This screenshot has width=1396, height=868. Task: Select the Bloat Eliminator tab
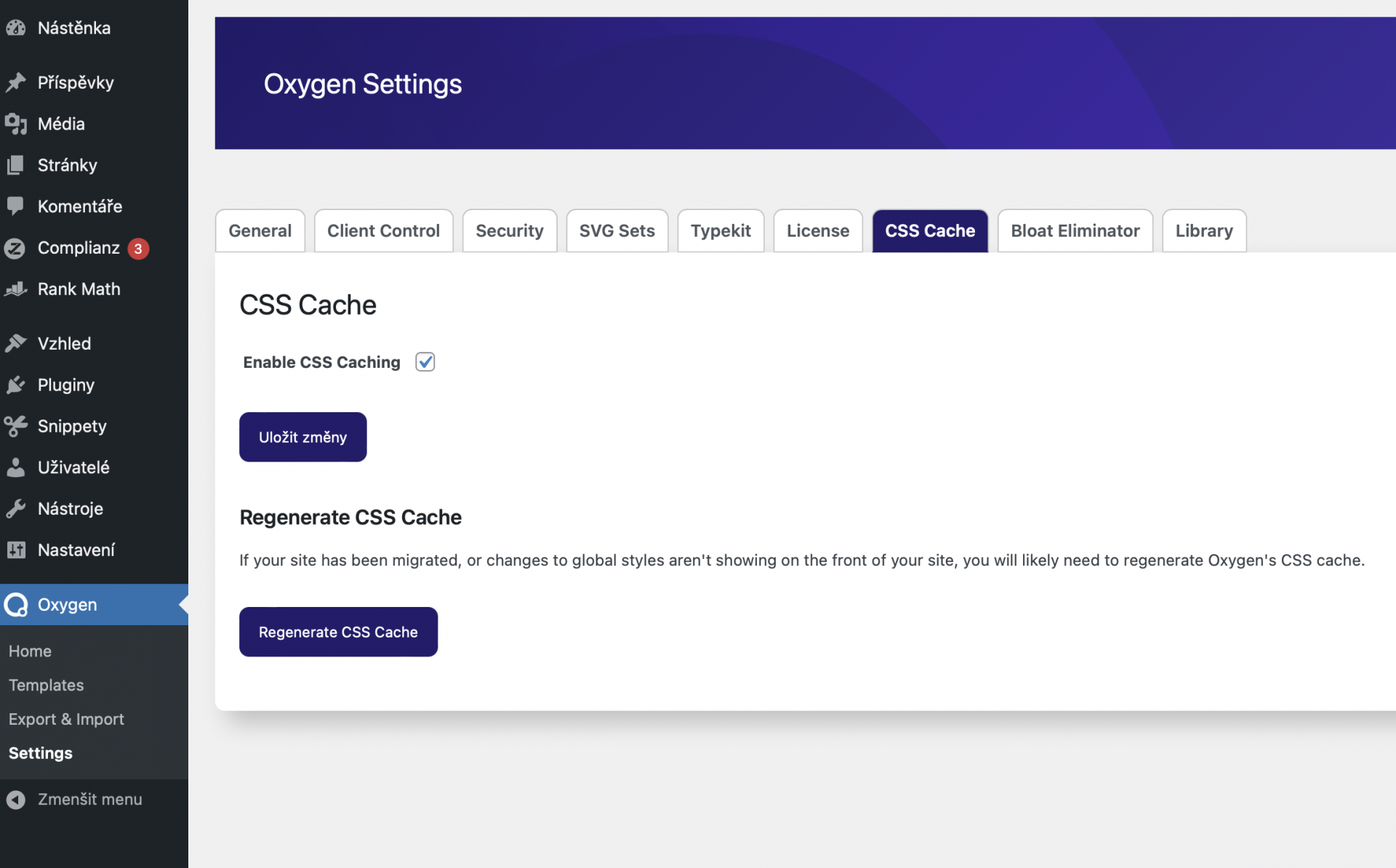click(1075, 230)
